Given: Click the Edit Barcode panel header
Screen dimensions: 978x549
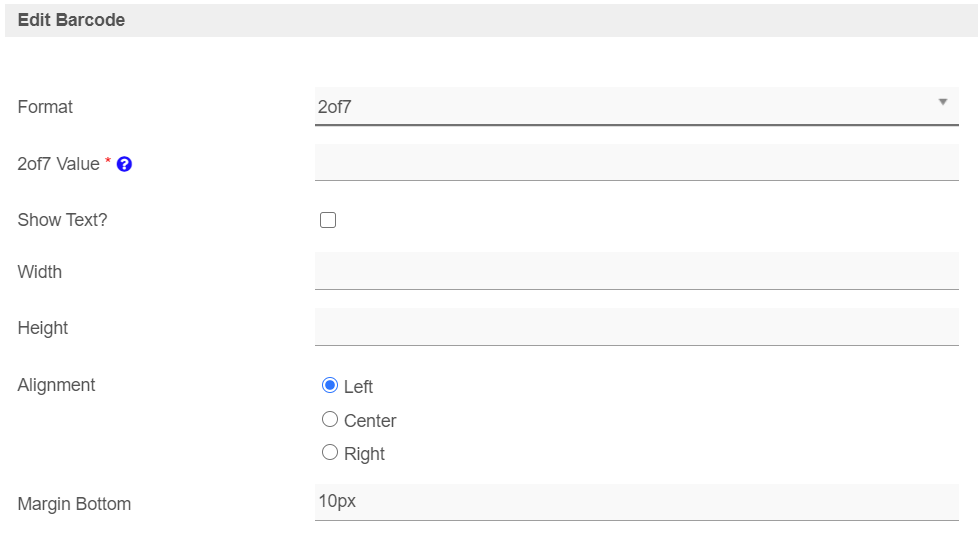Looking at the screenshot, I should (x=71, y=20).
